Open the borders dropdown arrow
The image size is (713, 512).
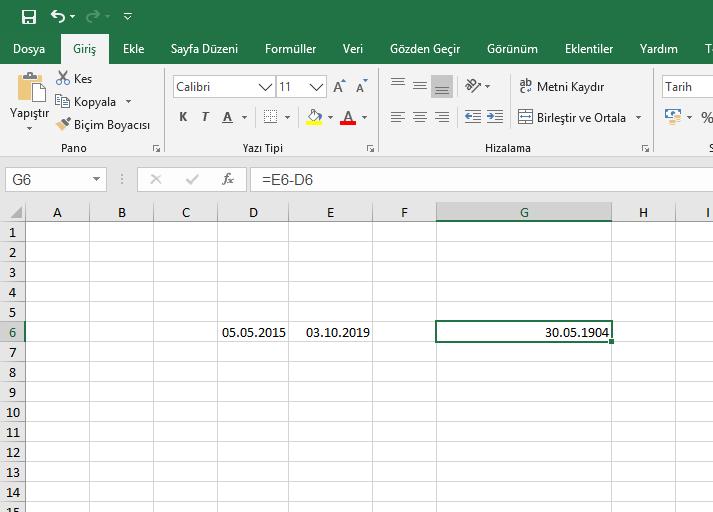[x=287, y=118]
